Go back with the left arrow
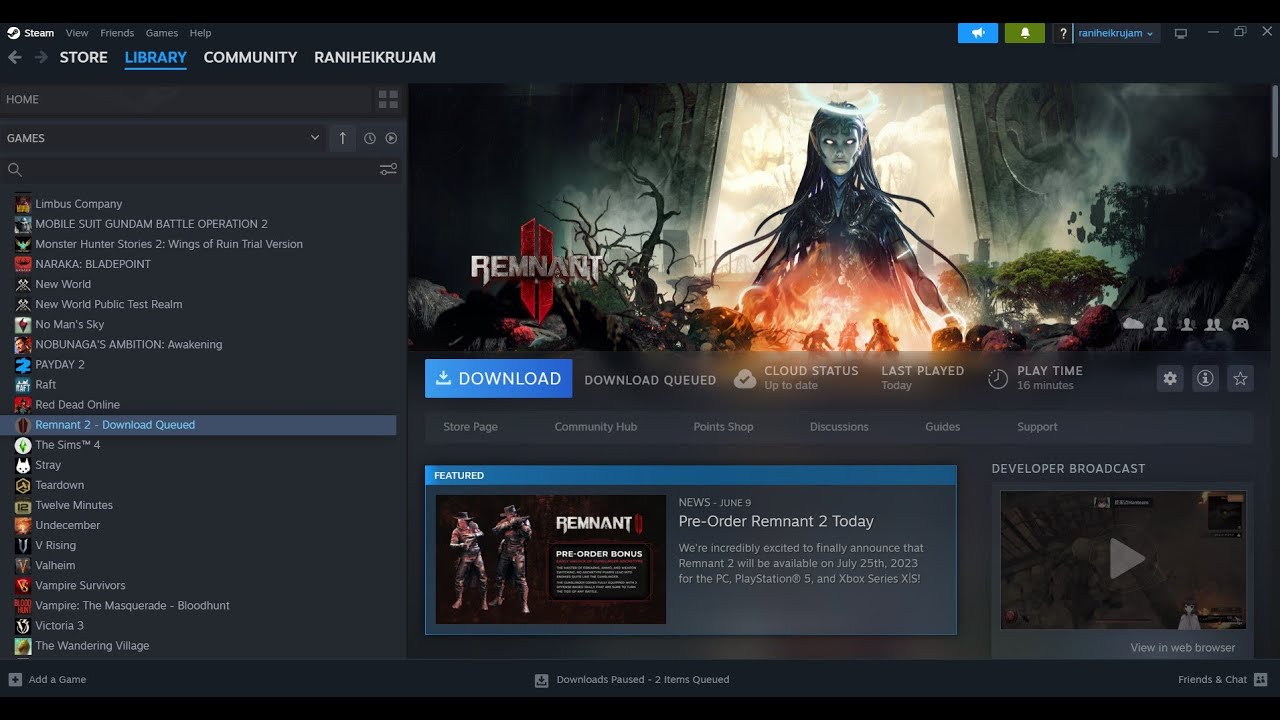This screenshot has width=1280, height=720. [15, 58]
